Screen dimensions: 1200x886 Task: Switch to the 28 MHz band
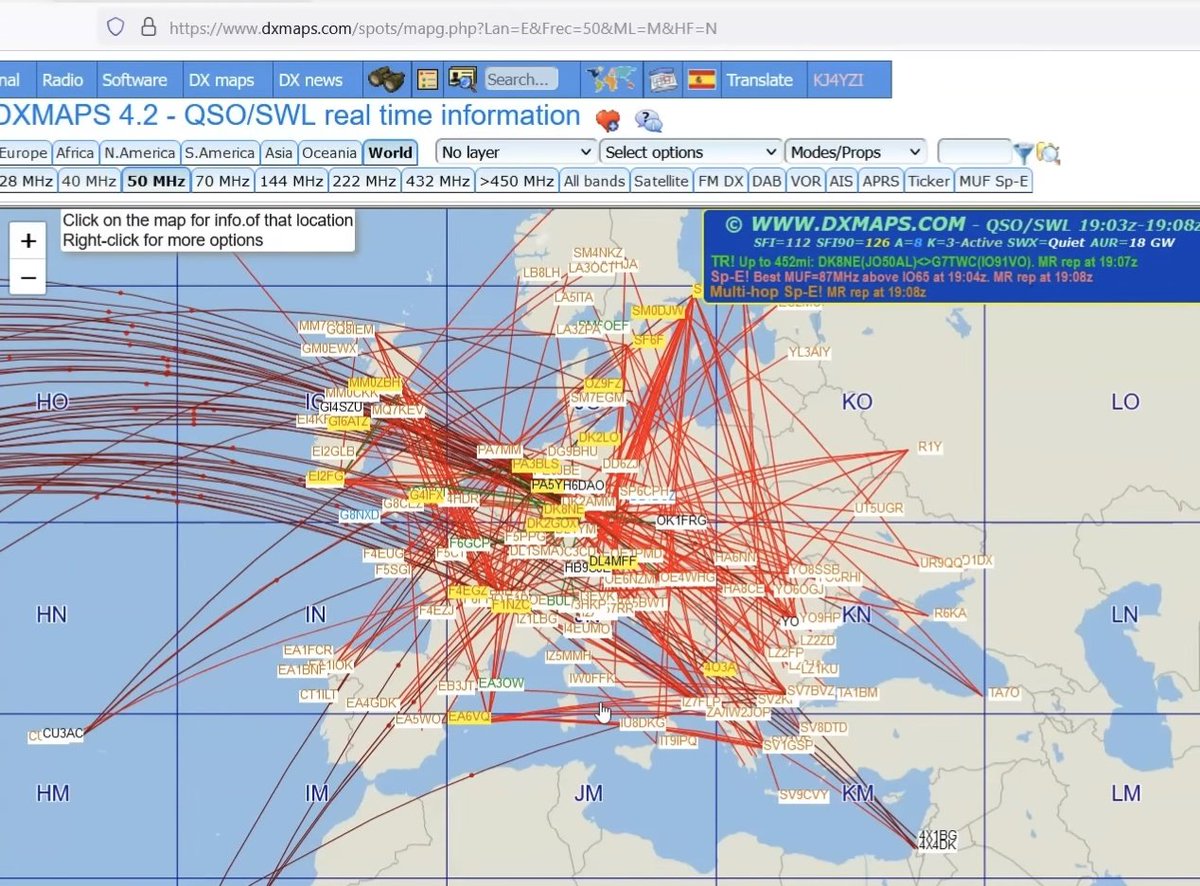coord(26,181)
